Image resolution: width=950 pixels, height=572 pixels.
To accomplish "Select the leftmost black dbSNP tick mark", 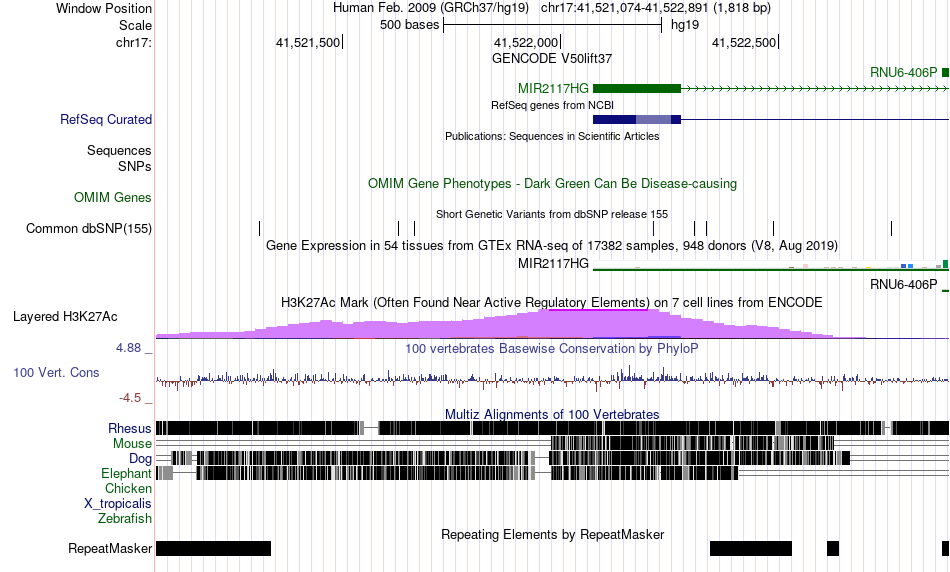I will (259, 228).
